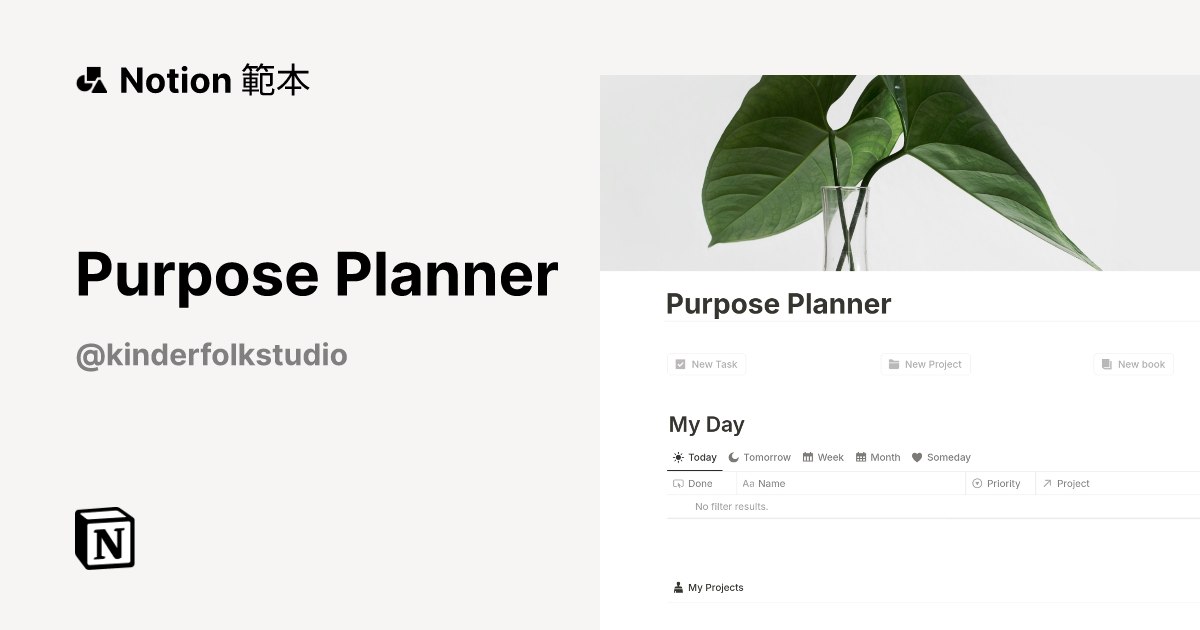
Task: Select the large Notion N logo
Action: tap(105, 538)
